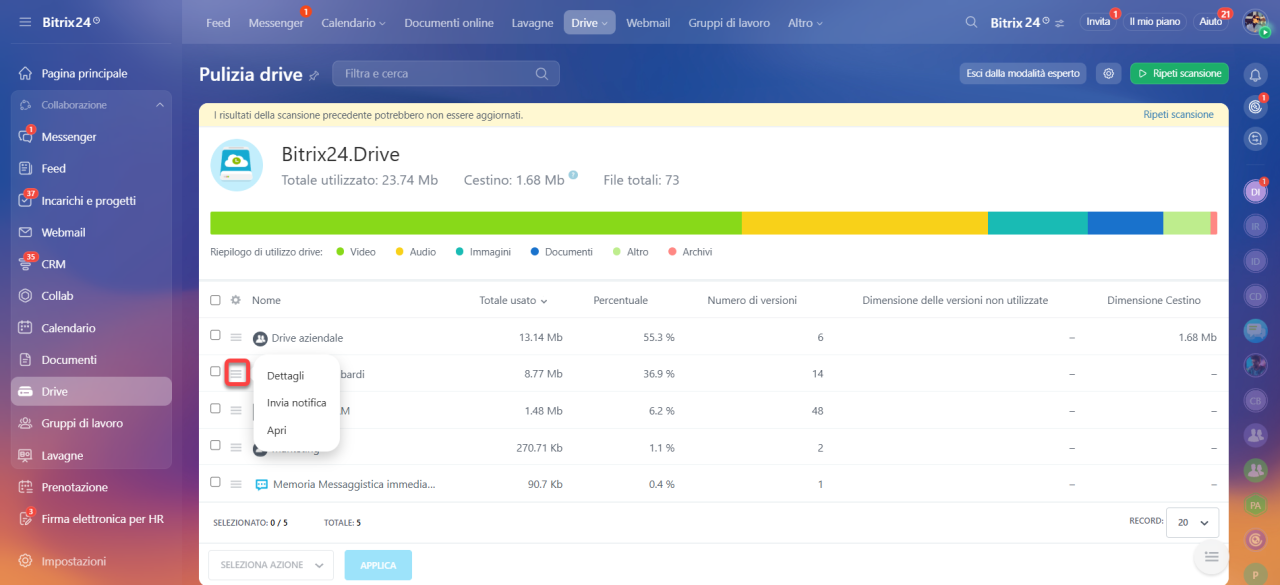Viewport: 1280px width, 585px height.
Task: Collapse the Collaborazione sidebar section
Action: coord(159,105)
